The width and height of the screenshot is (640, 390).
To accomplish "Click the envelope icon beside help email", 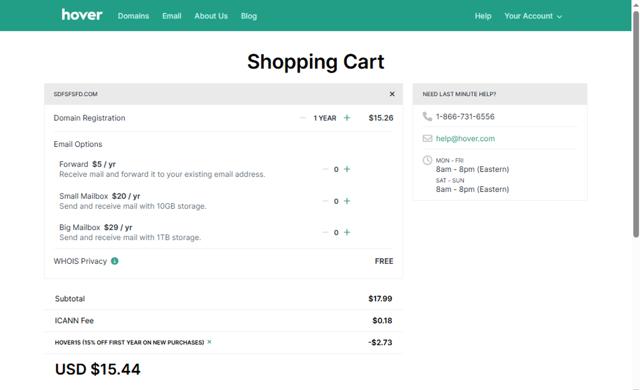I will coord(427,138).
